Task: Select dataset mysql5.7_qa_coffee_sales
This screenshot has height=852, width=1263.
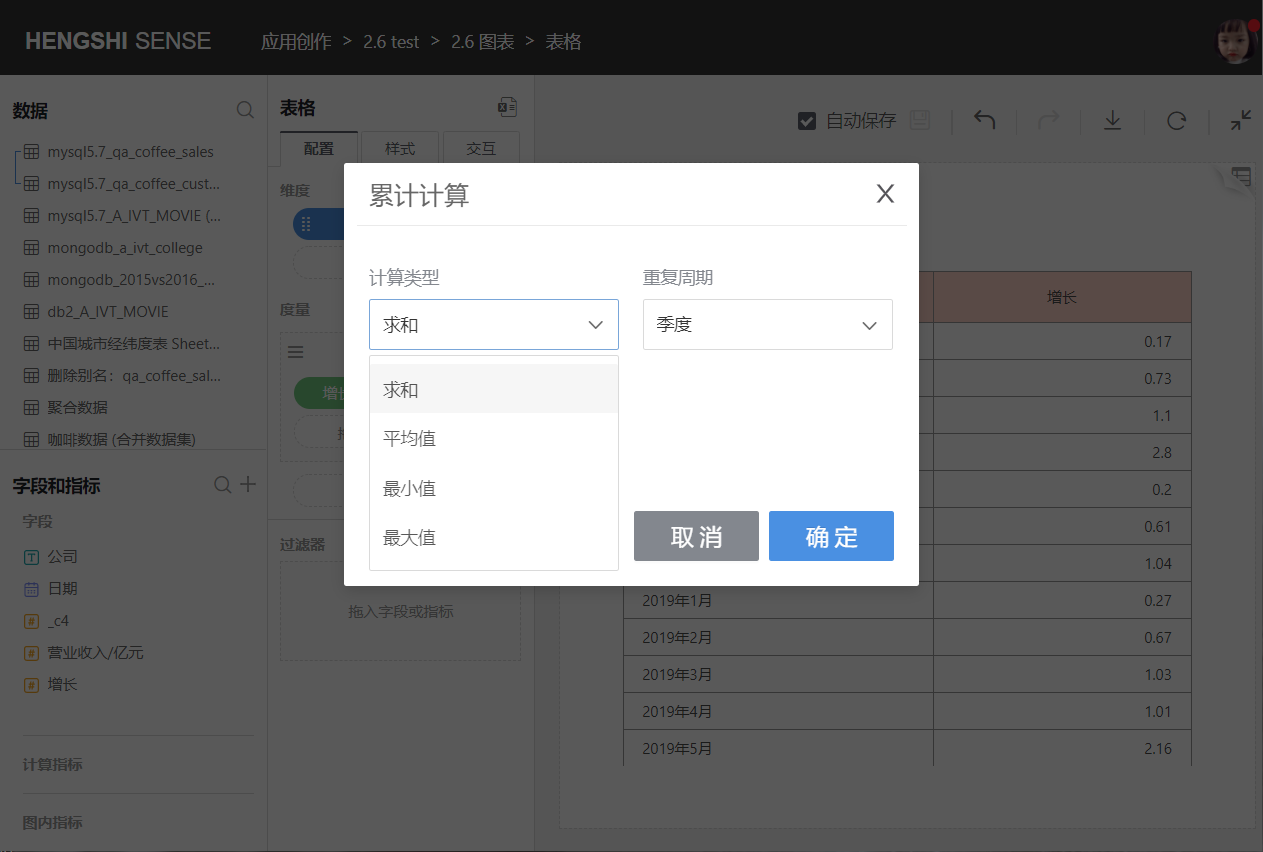Action: (131, 152)
